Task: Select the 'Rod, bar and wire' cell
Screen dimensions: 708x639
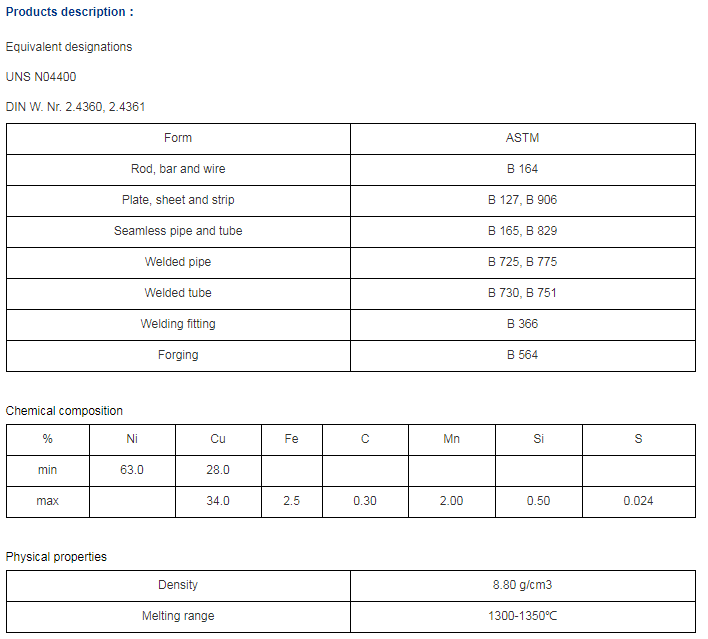Action: [x=178, y=169]
